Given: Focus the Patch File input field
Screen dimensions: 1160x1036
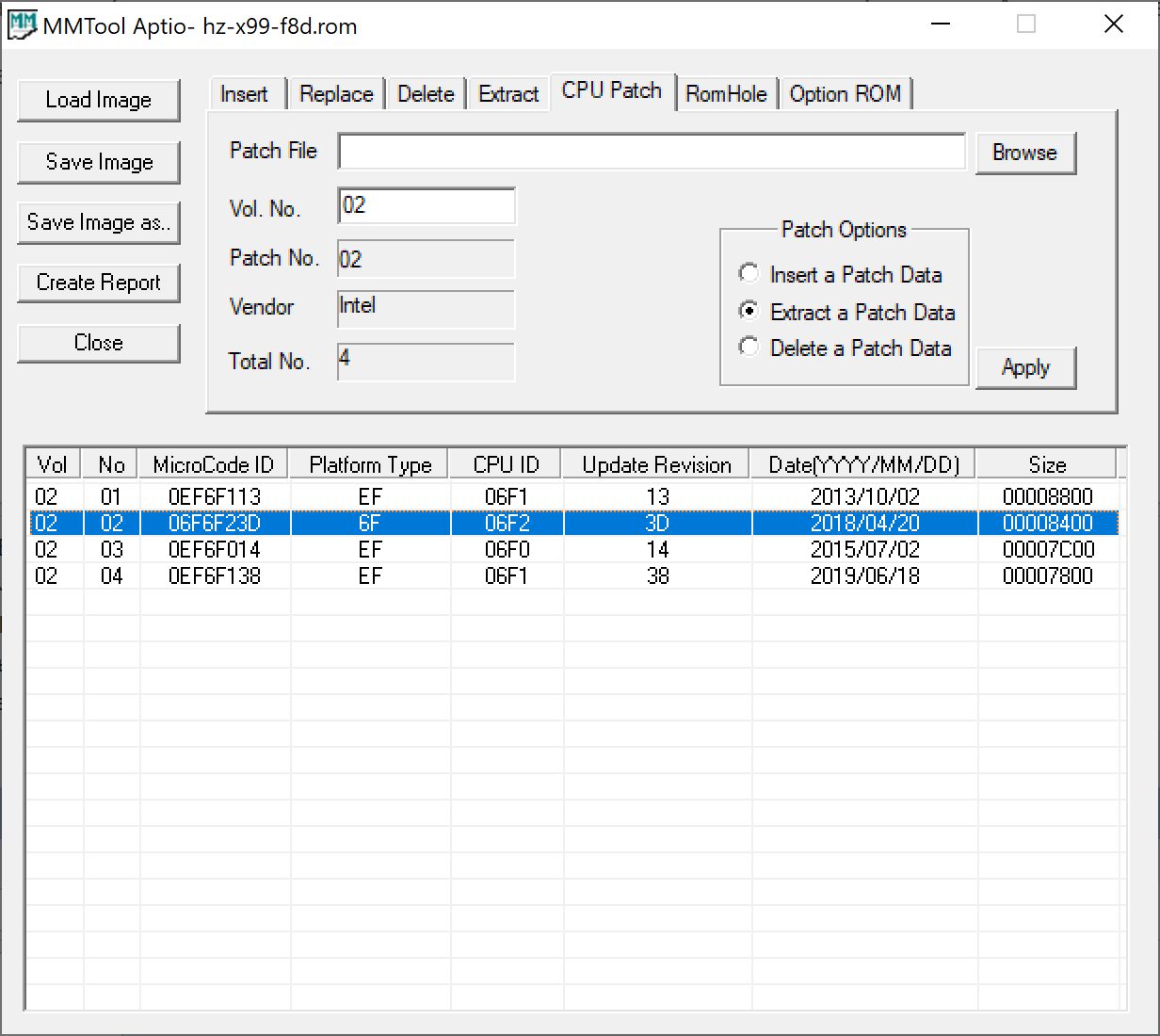Looking at the screenshot, I should (x=652, y=152).
